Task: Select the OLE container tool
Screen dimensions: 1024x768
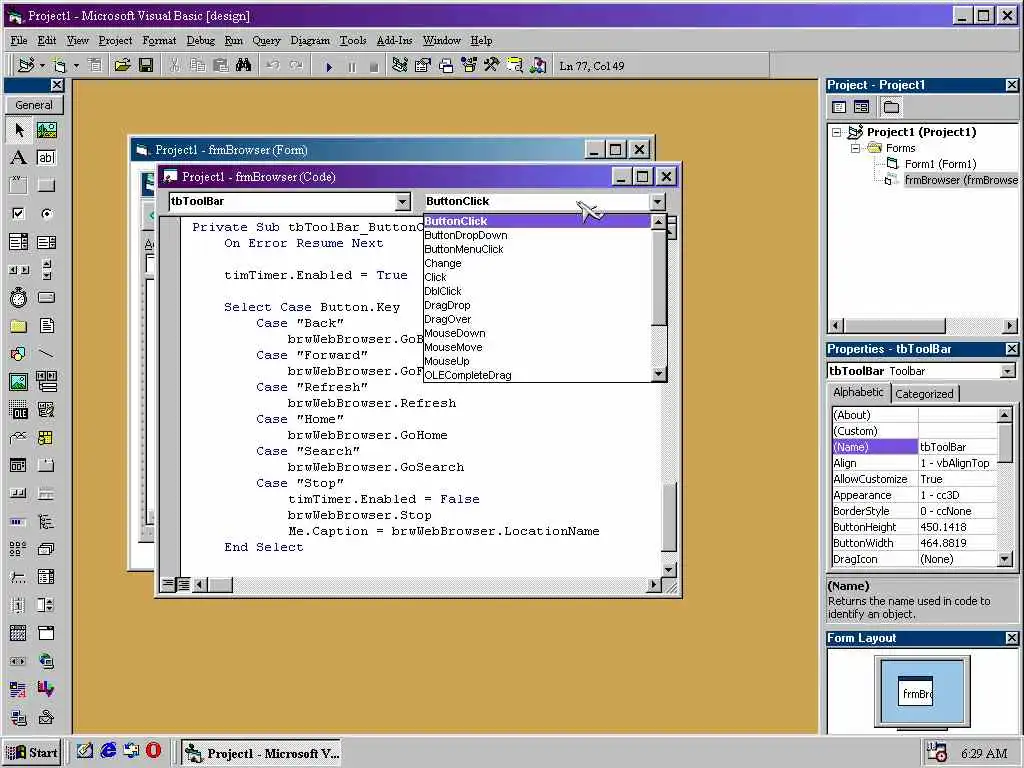Action: coord(18,409)
